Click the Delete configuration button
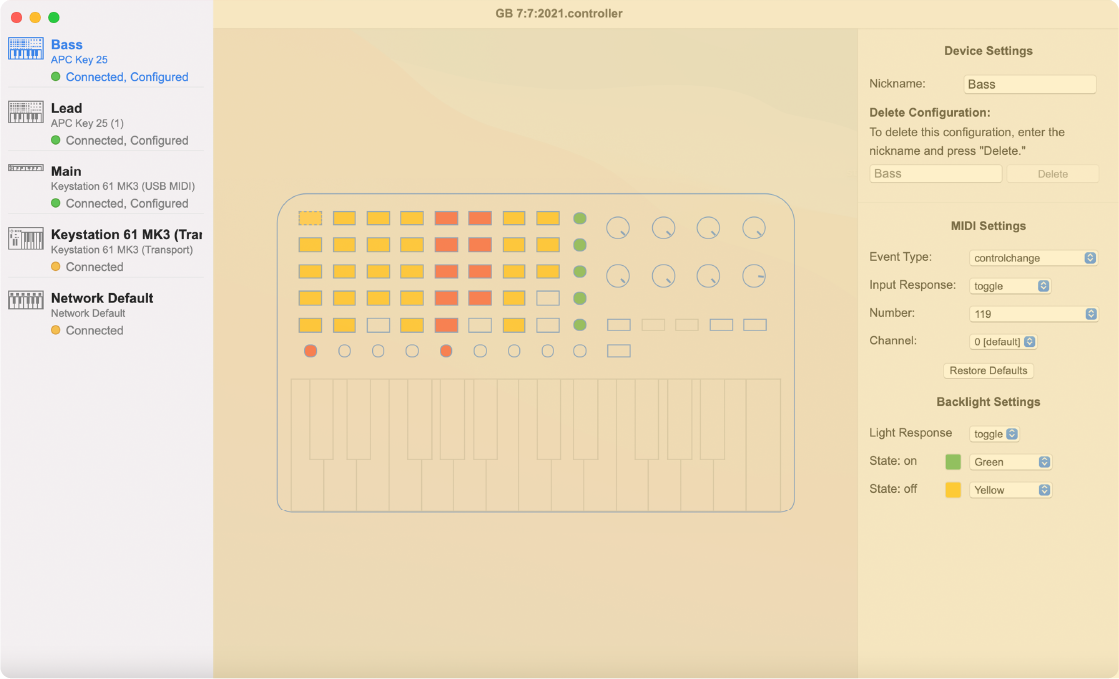The image size is (1119, 679). [1052, 174]
